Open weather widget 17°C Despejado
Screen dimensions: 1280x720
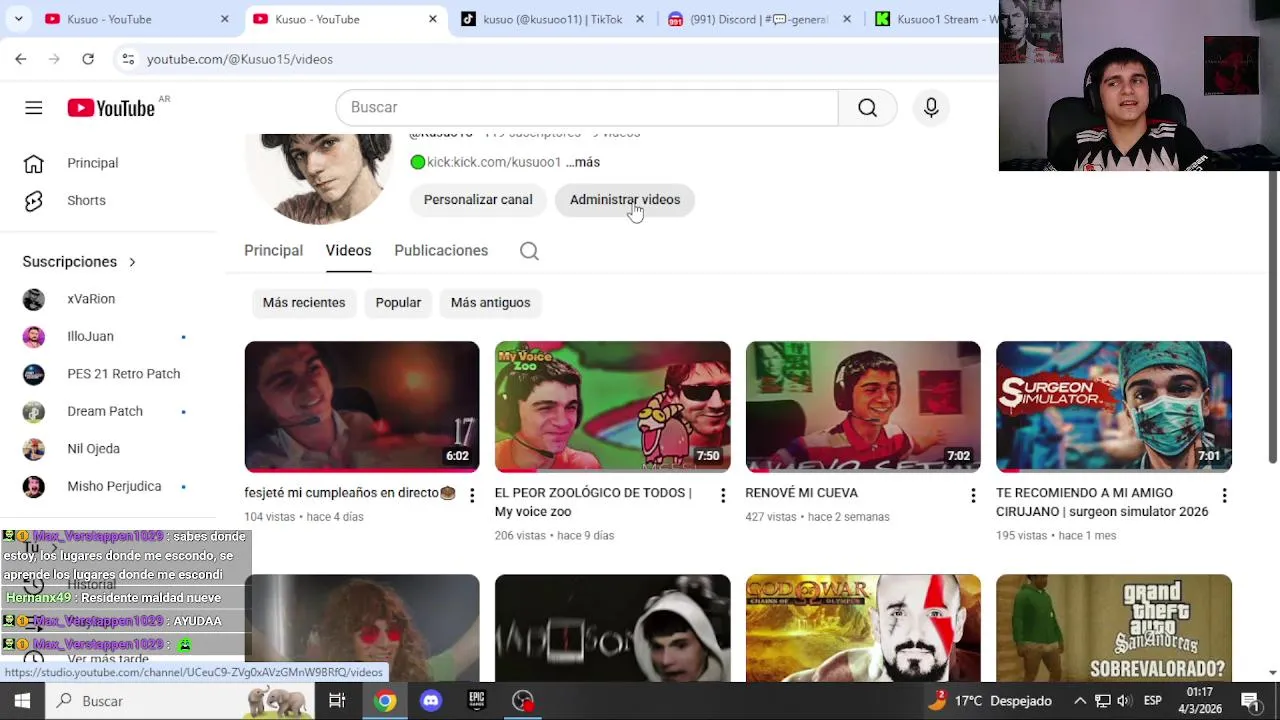pos(990,701)
